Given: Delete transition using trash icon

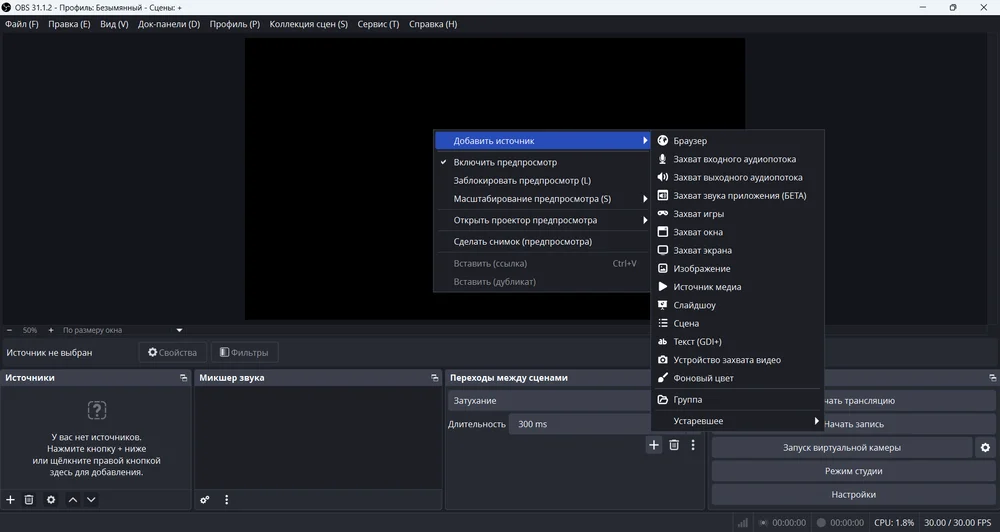Looking at the screenshot, I should [x=674, y=445].
